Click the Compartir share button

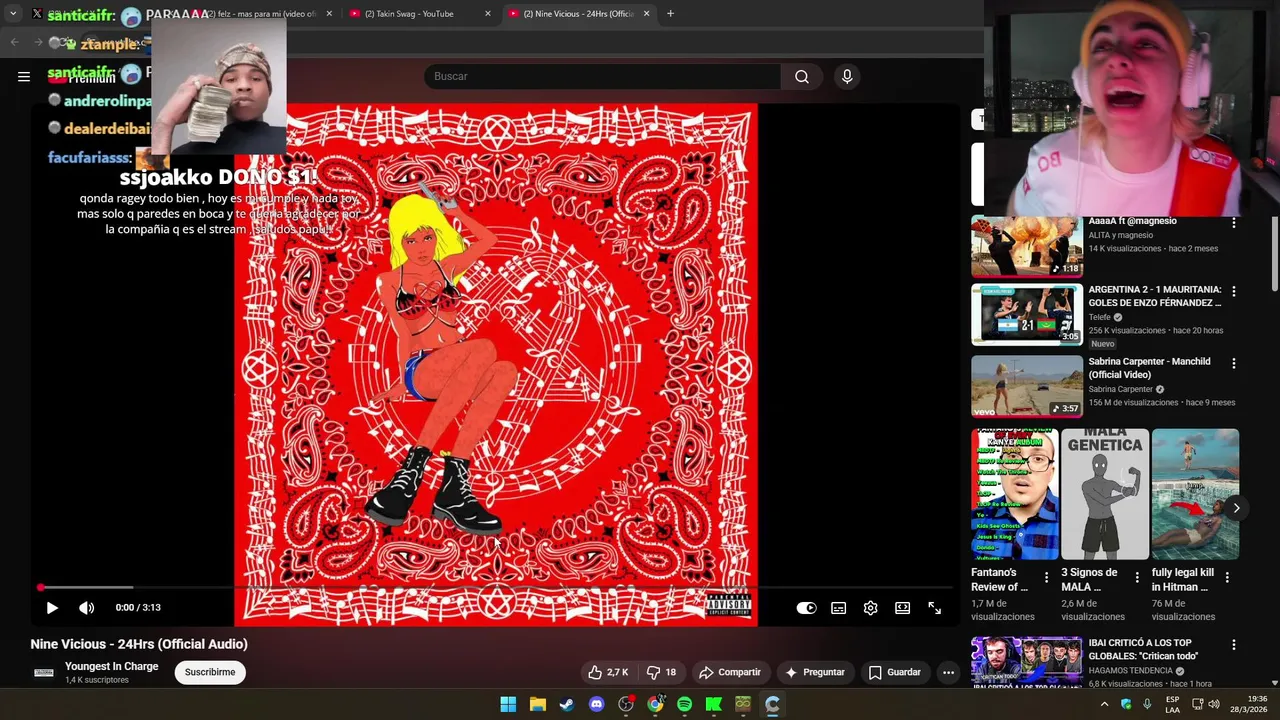click(730, 672)
